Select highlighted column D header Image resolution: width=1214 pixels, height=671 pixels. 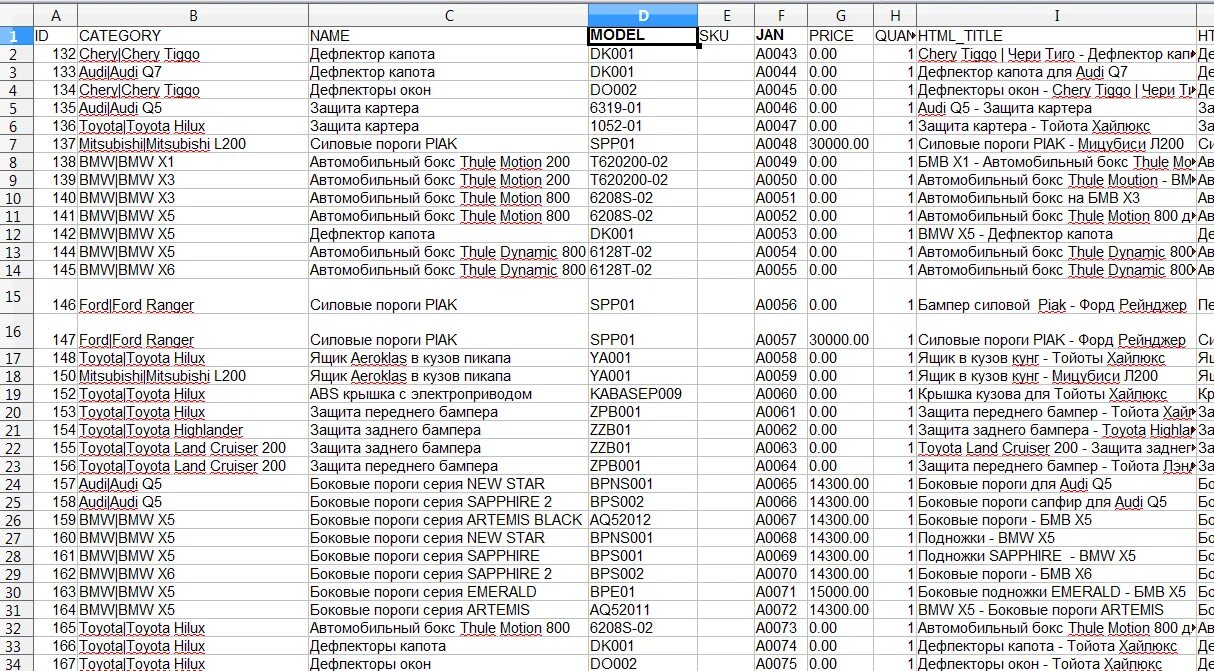(x=643, y=16)
